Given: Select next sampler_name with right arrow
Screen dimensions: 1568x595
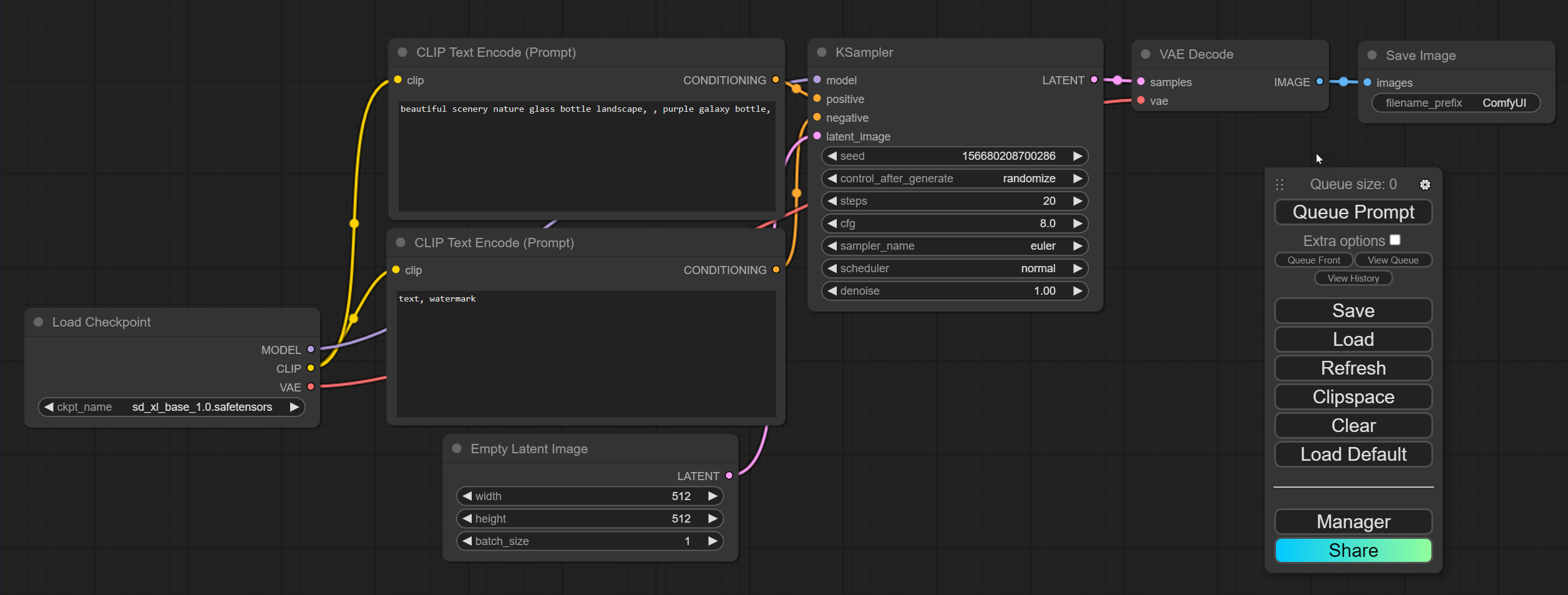Looking at the screenshot, I should [x=1077, y=246].
